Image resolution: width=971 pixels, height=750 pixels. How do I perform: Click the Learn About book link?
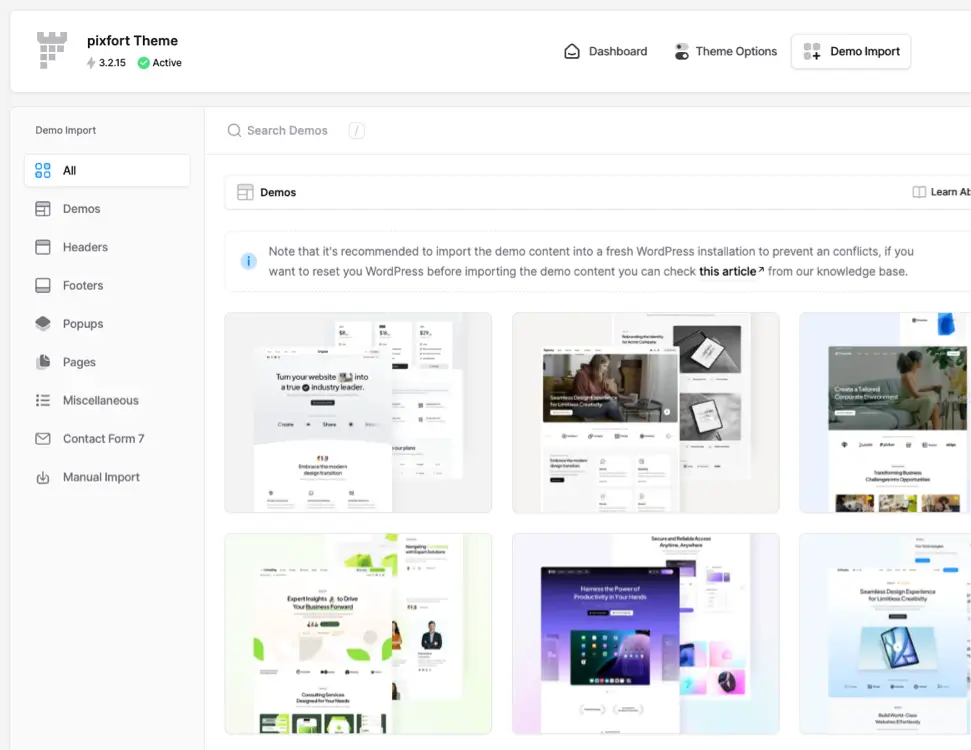pyautogui.click(x=940, y=192)
